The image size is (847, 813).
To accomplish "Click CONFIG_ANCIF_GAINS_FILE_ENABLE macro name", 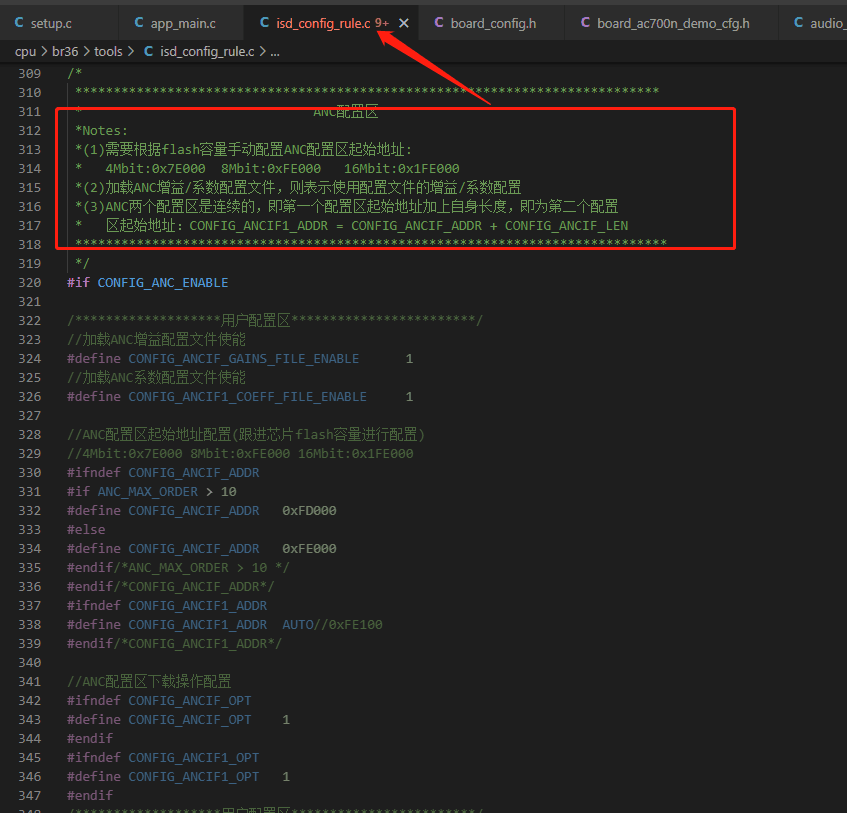I will (x=244, y=359).
